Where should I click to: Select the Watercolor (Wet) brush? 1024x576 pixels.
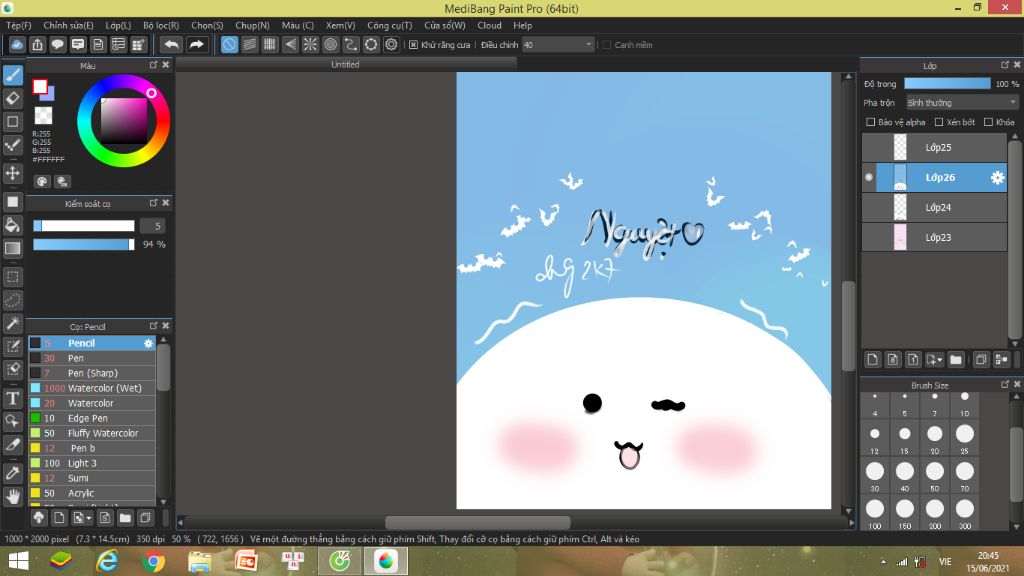click(104, 388)
